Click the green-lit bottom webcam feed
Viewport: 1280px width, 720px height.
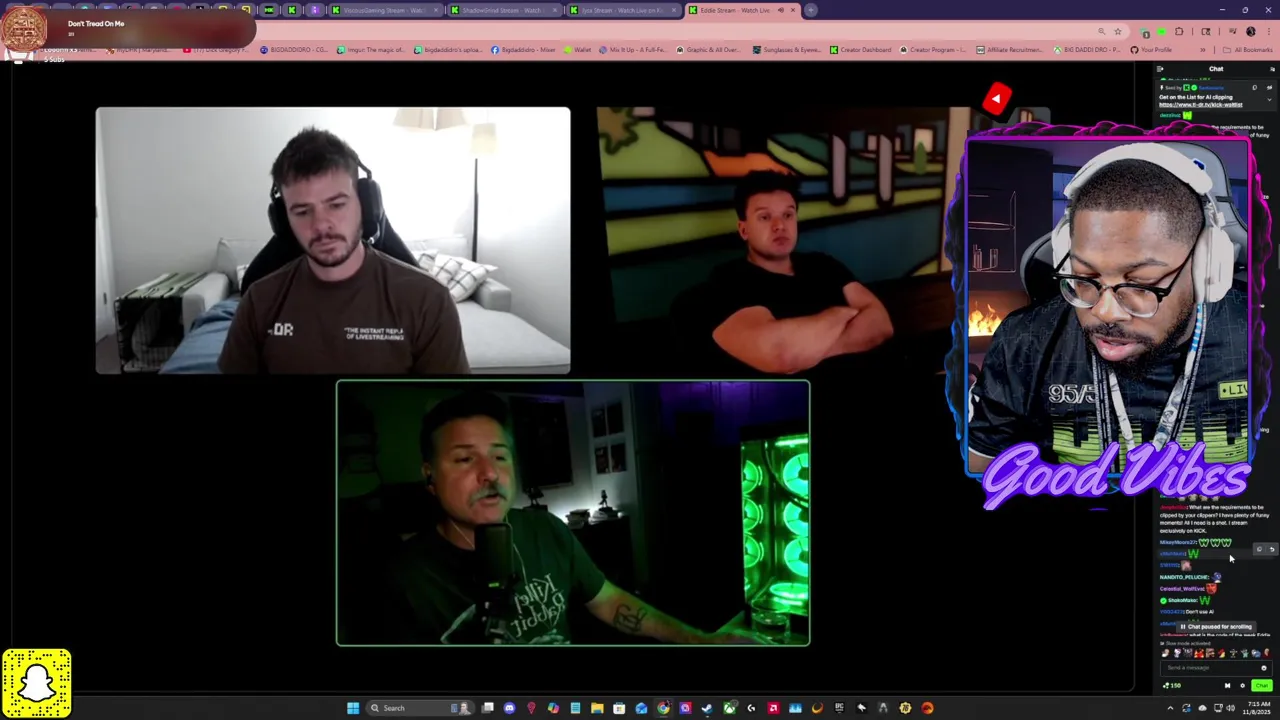573,513
